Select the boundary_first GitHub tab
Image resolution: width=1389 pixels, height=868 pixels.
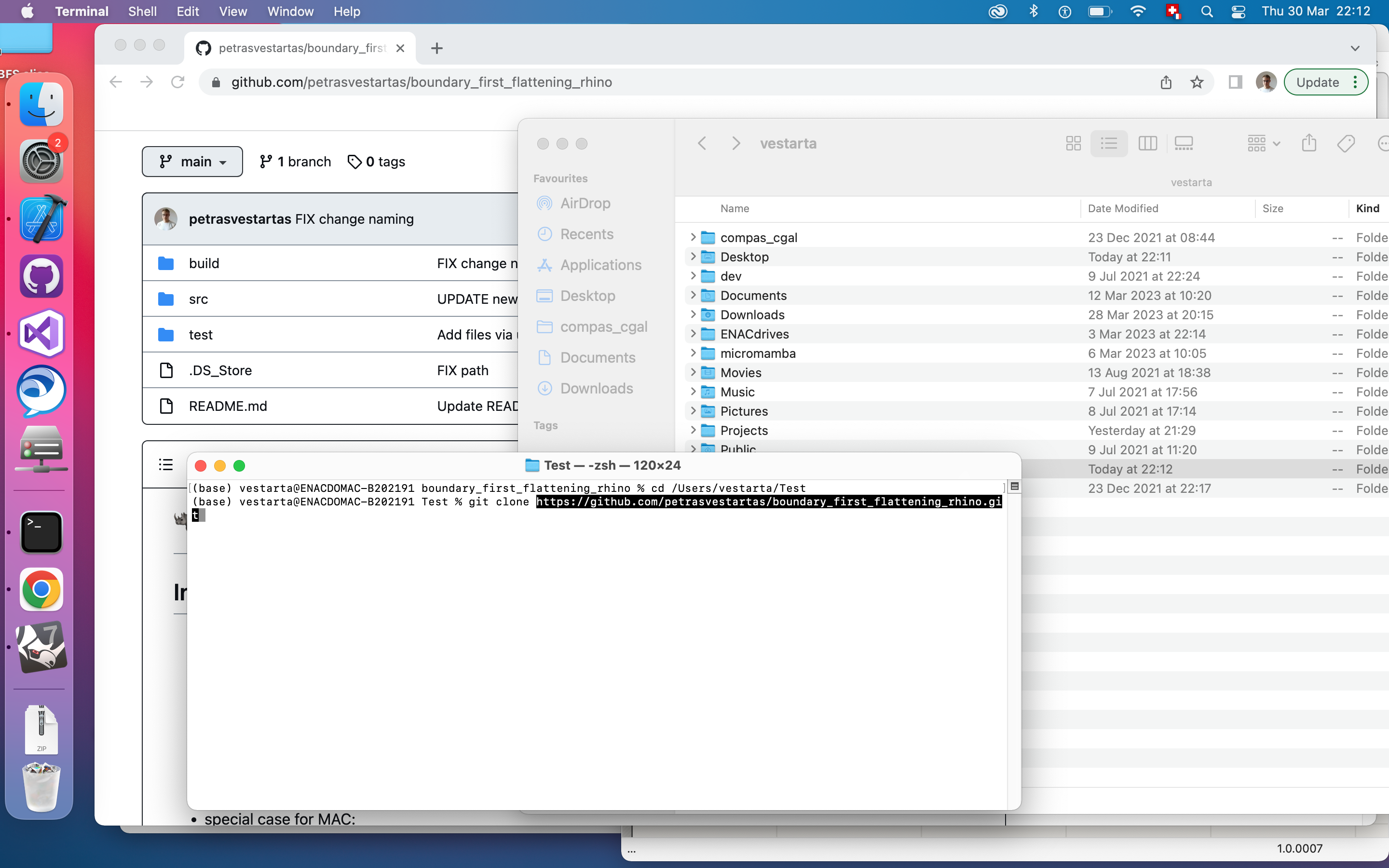[x=300, y=48]
